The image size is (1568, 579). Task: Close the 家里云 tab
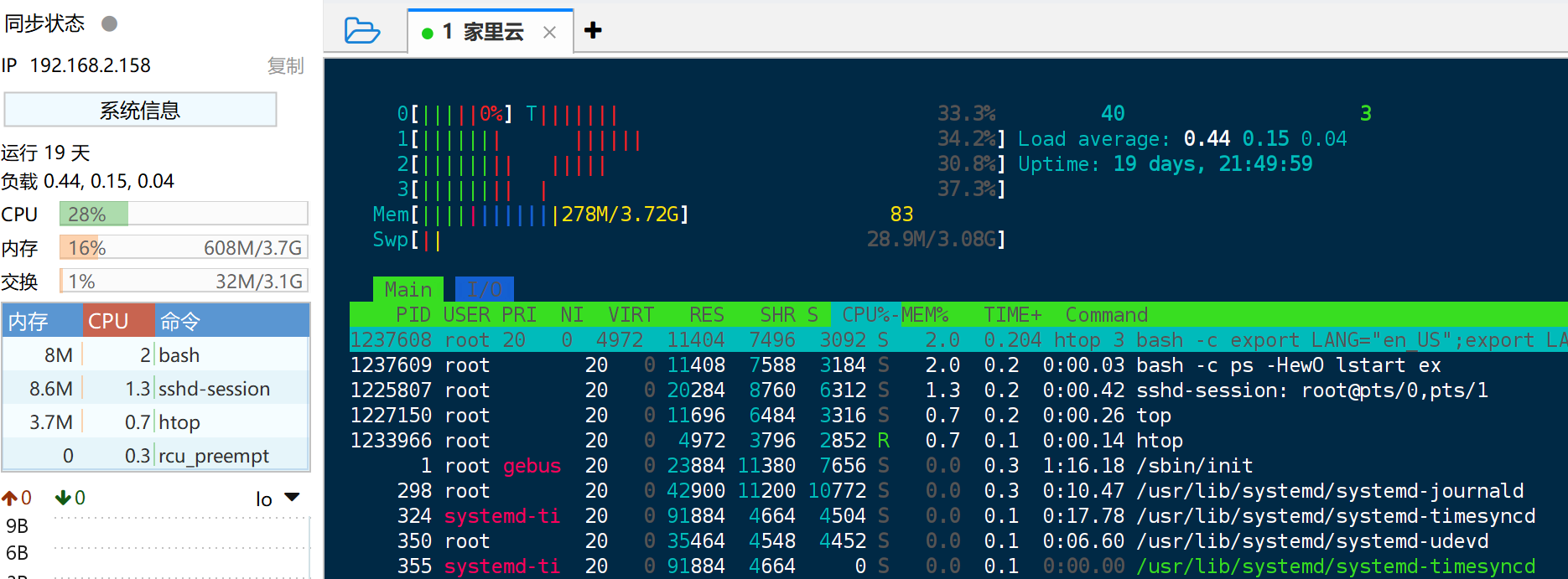549,33
